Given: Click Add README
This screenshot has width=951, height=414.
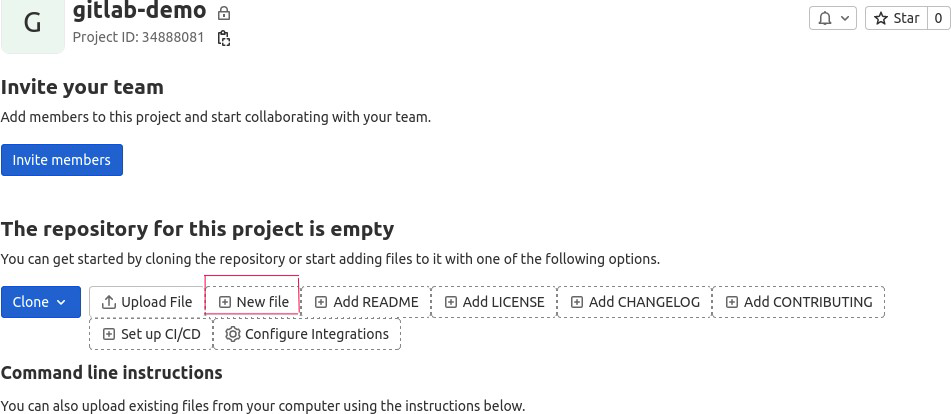Looking at the screenshot, I should coord(366,302).
